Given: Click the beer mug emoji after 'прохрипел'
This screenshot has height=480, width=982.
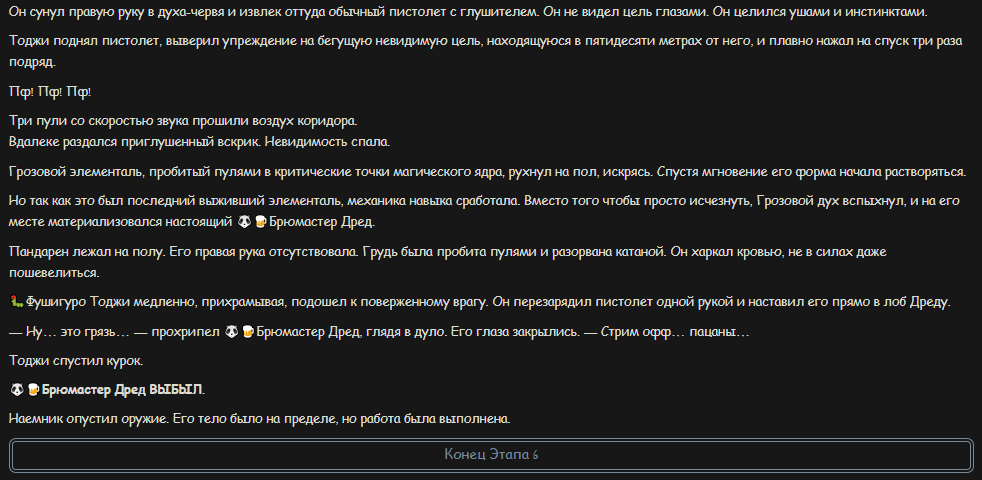Looking at the screenshot, I should click(247, 332).
